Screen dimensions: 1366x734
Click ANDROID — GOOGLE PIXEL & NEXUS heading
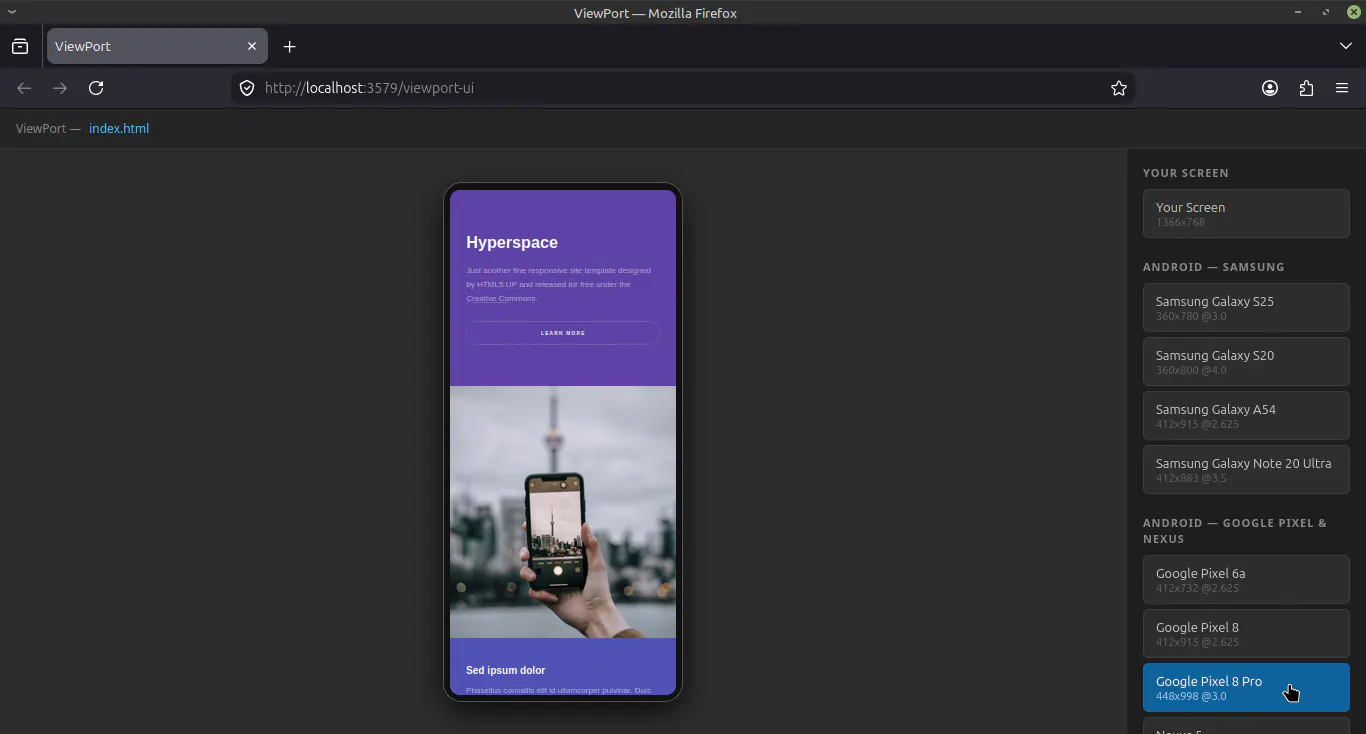click(1235, 531)
